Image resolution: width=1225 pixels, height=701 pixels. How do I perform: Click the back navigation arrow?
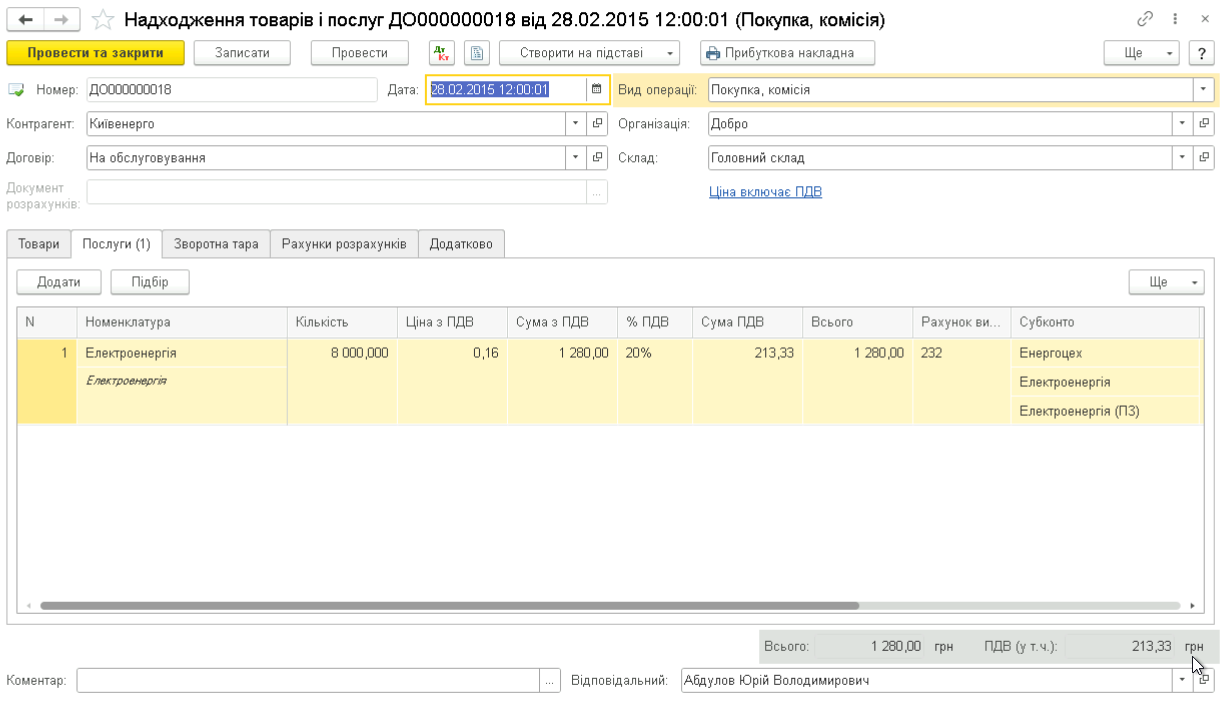coord(26,20)
